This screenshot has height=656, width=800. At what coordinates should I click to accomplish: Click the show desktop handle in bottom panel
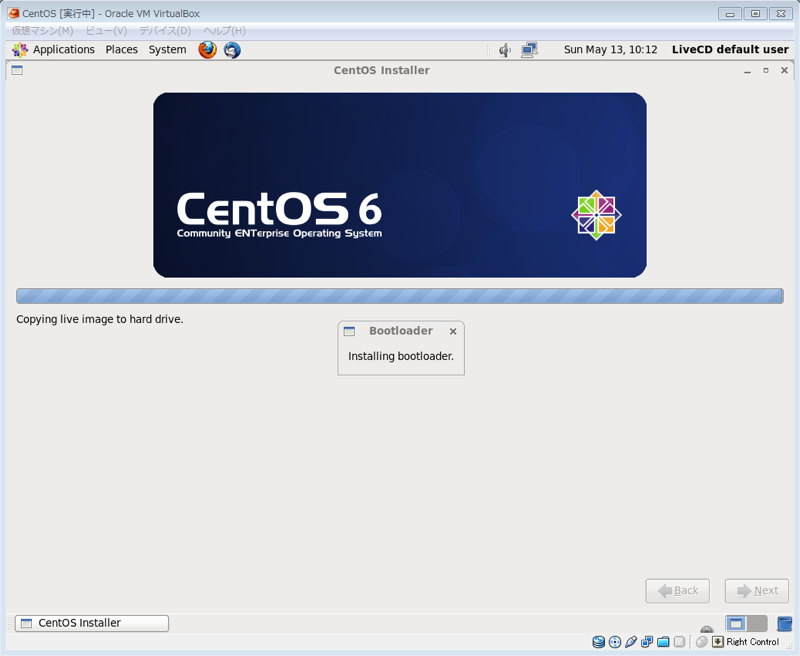pyautogui.click(x=10, y=623)
